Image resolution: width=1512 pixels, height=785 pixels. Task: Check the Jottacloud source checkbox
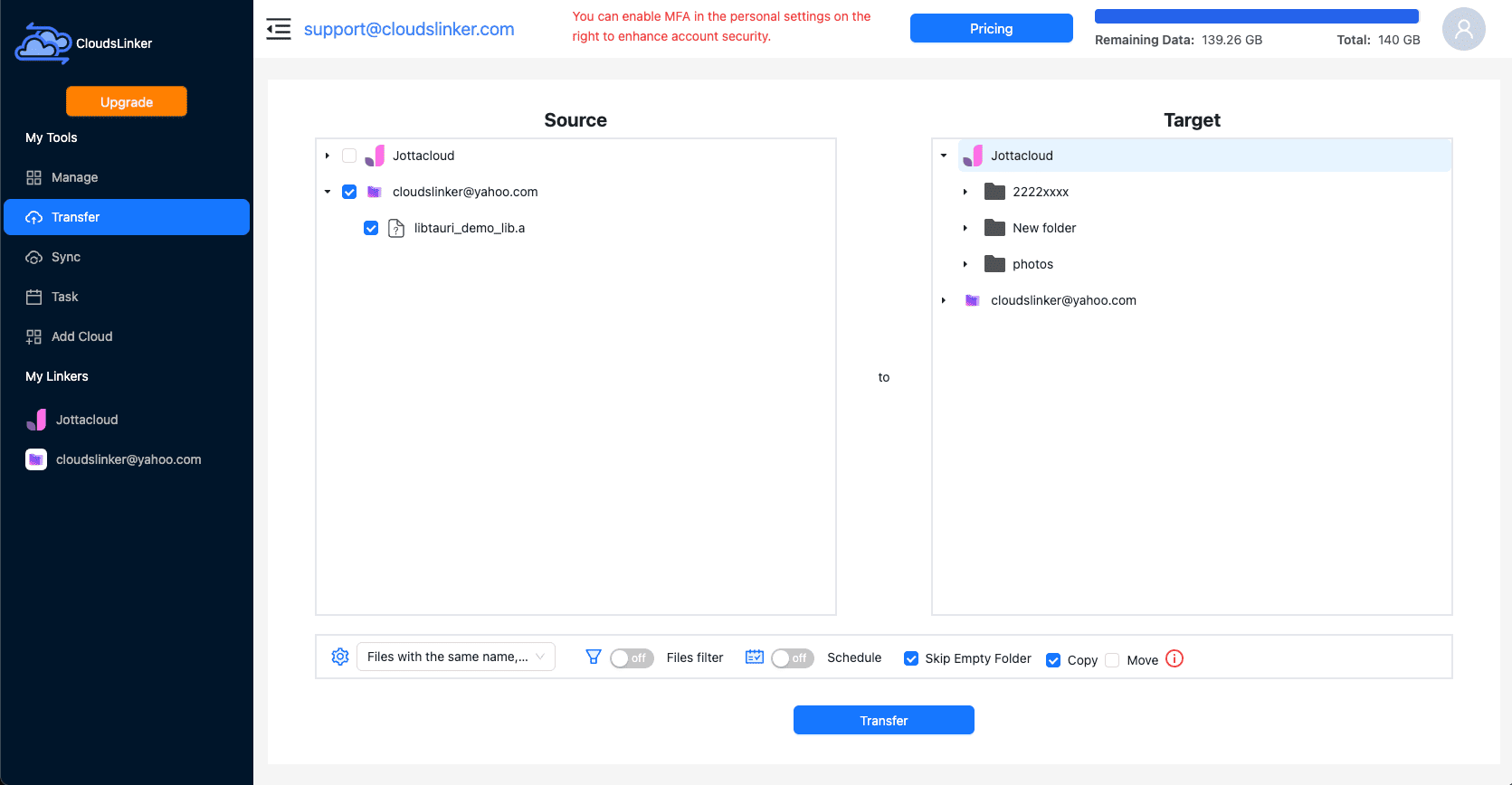click(x=349, y=156)
